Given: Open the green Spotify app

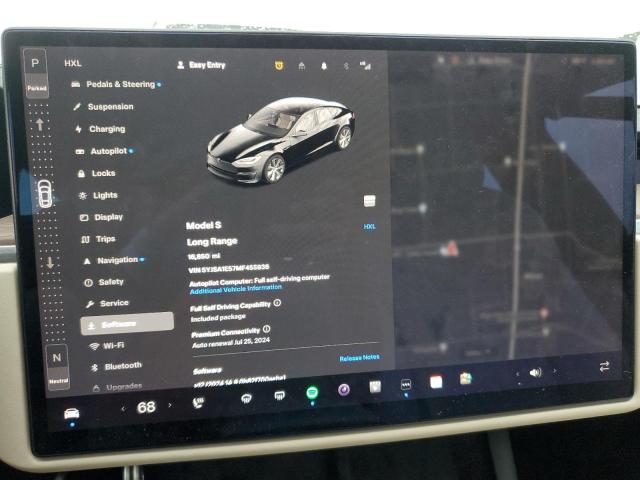Looking at the screenshot, I should (x=312, y=392).
